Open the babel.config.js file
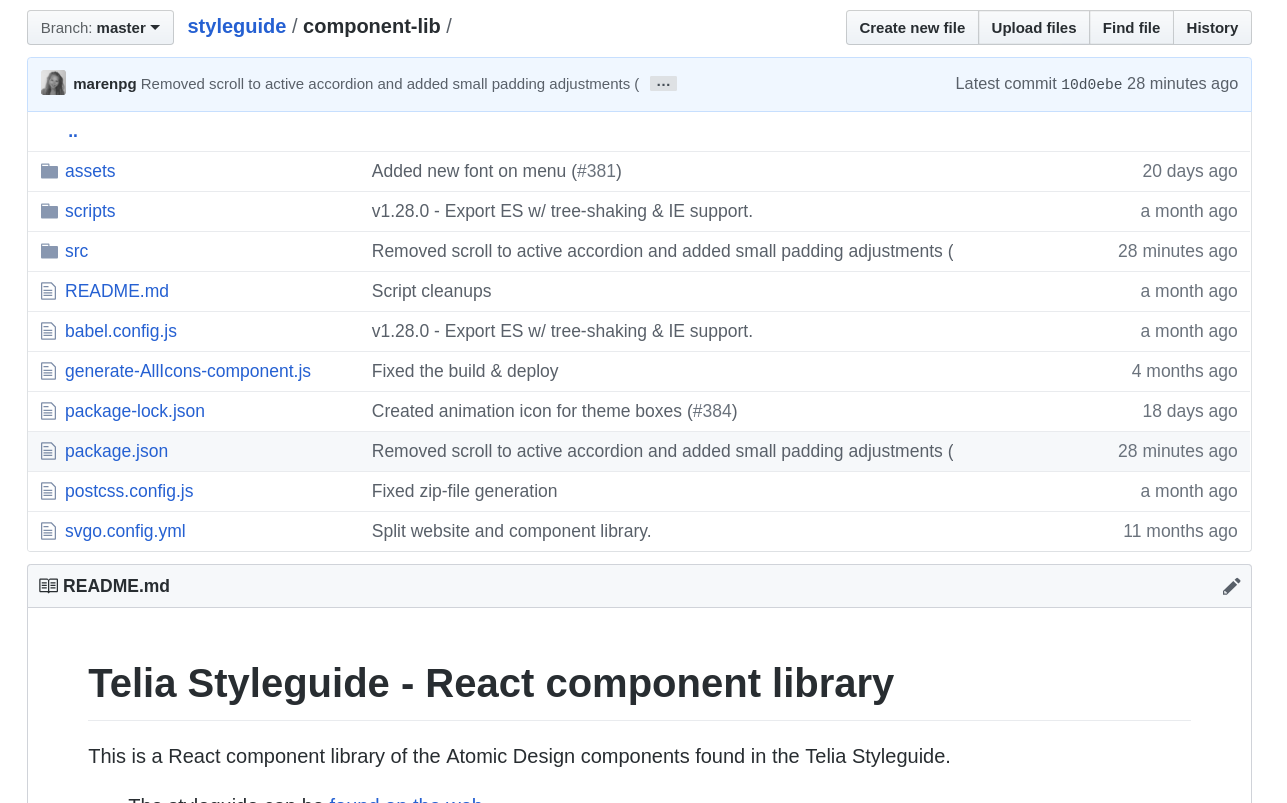The height and width of the screenshot is (803, 1287). coord(121,331)
